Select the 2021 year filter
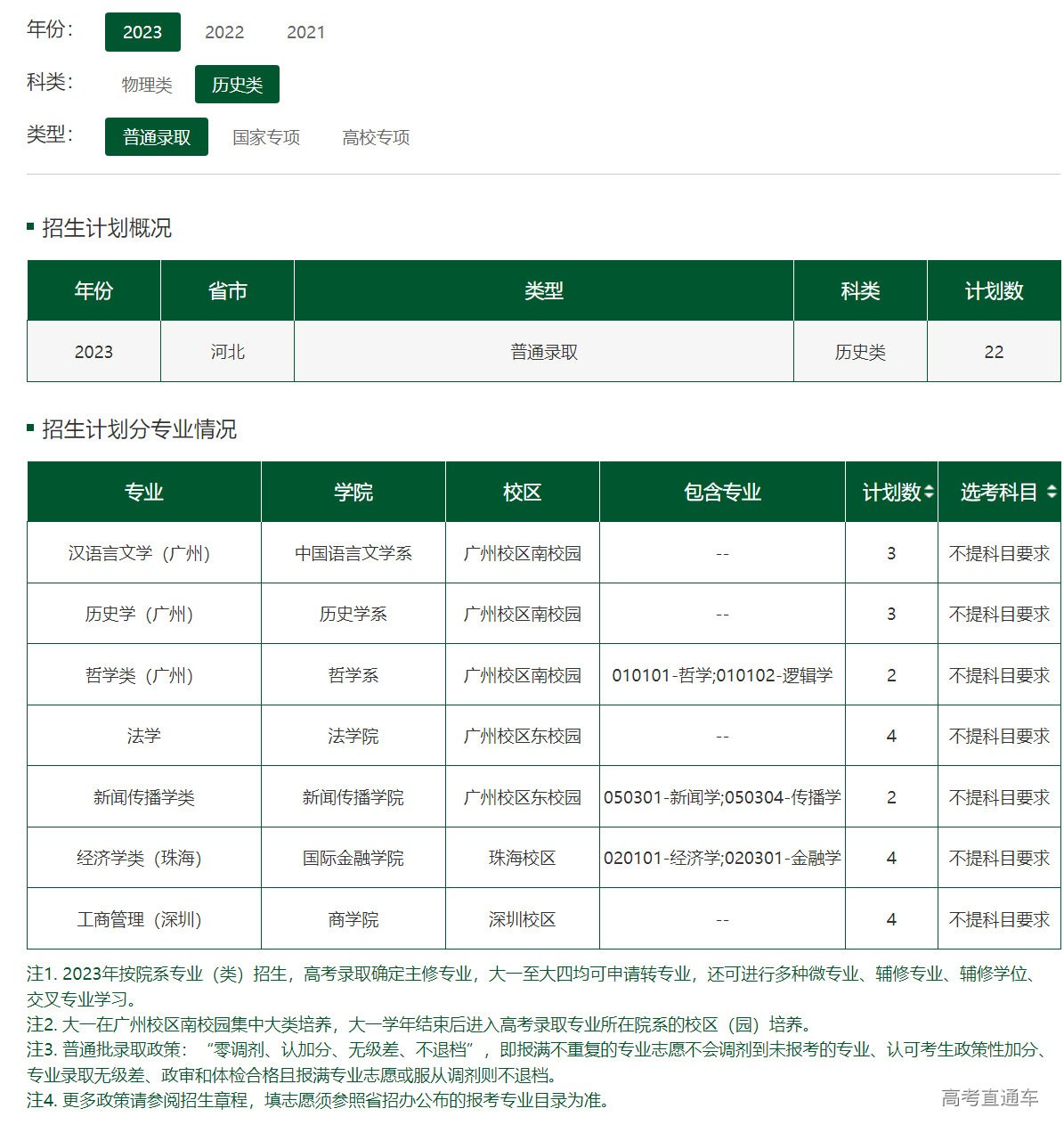This screenshot has height=1133, width=1064. 306,31
